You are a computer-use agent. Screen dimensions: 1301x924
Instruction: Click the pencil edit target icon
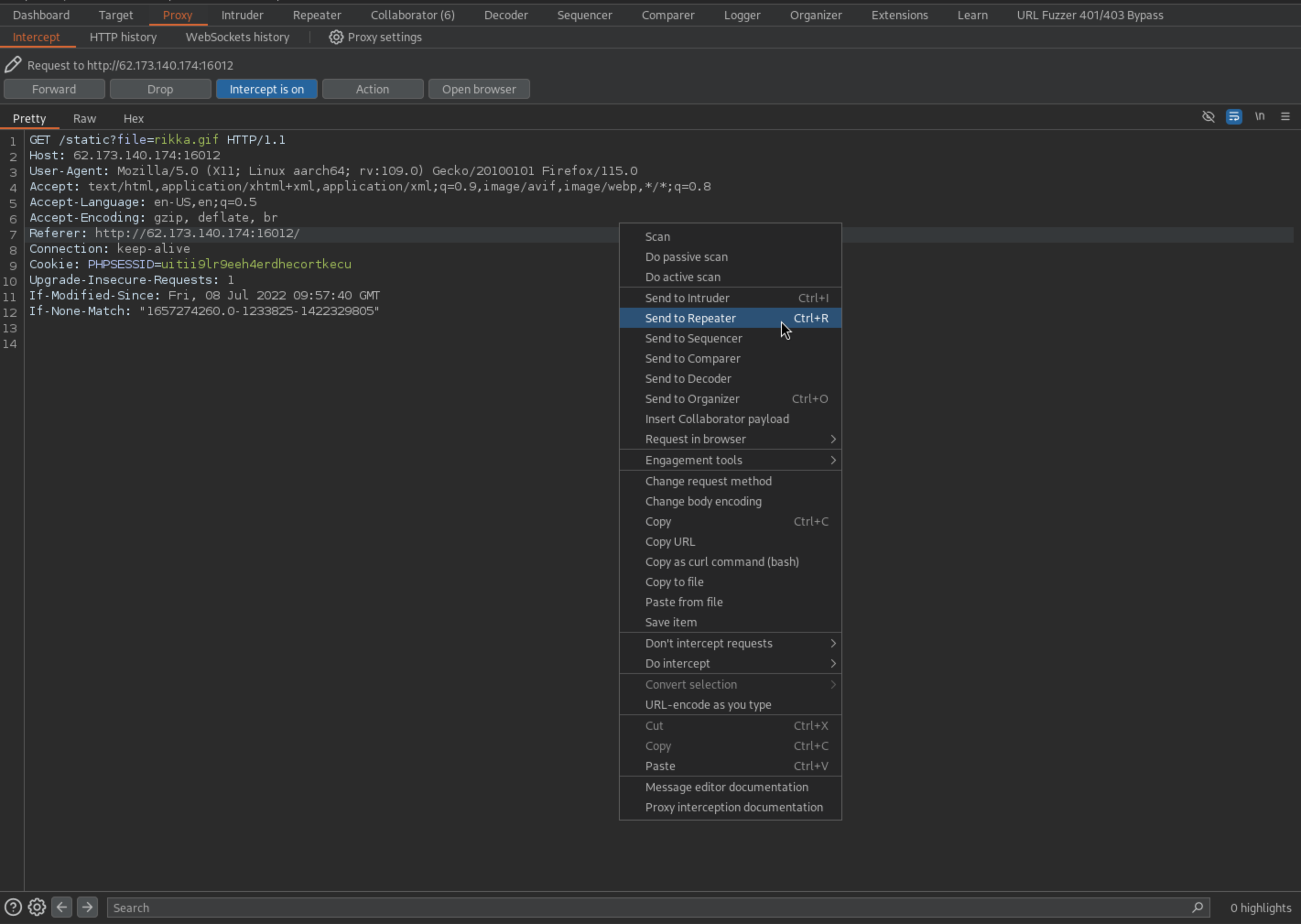[12, 65]
